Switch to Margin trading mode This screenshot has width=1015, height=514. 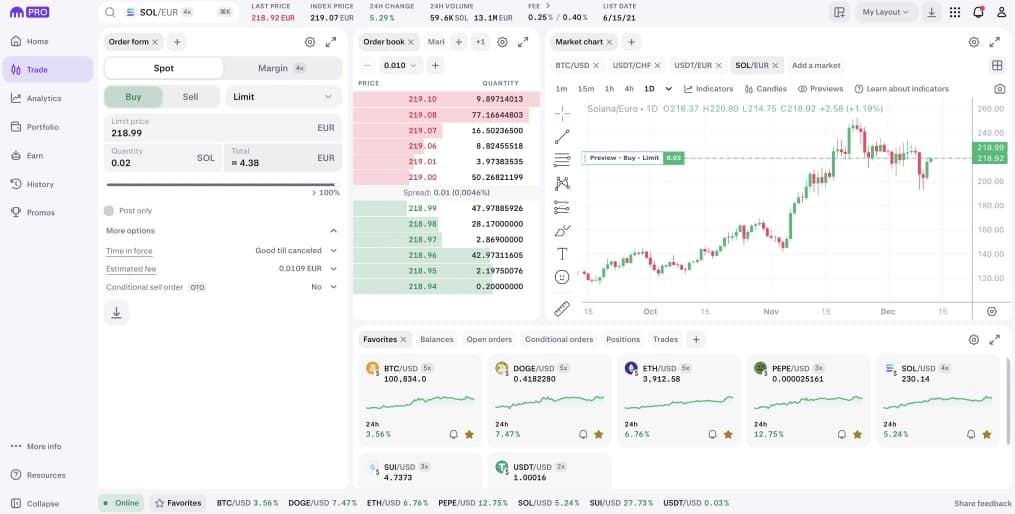pos(282,68)
